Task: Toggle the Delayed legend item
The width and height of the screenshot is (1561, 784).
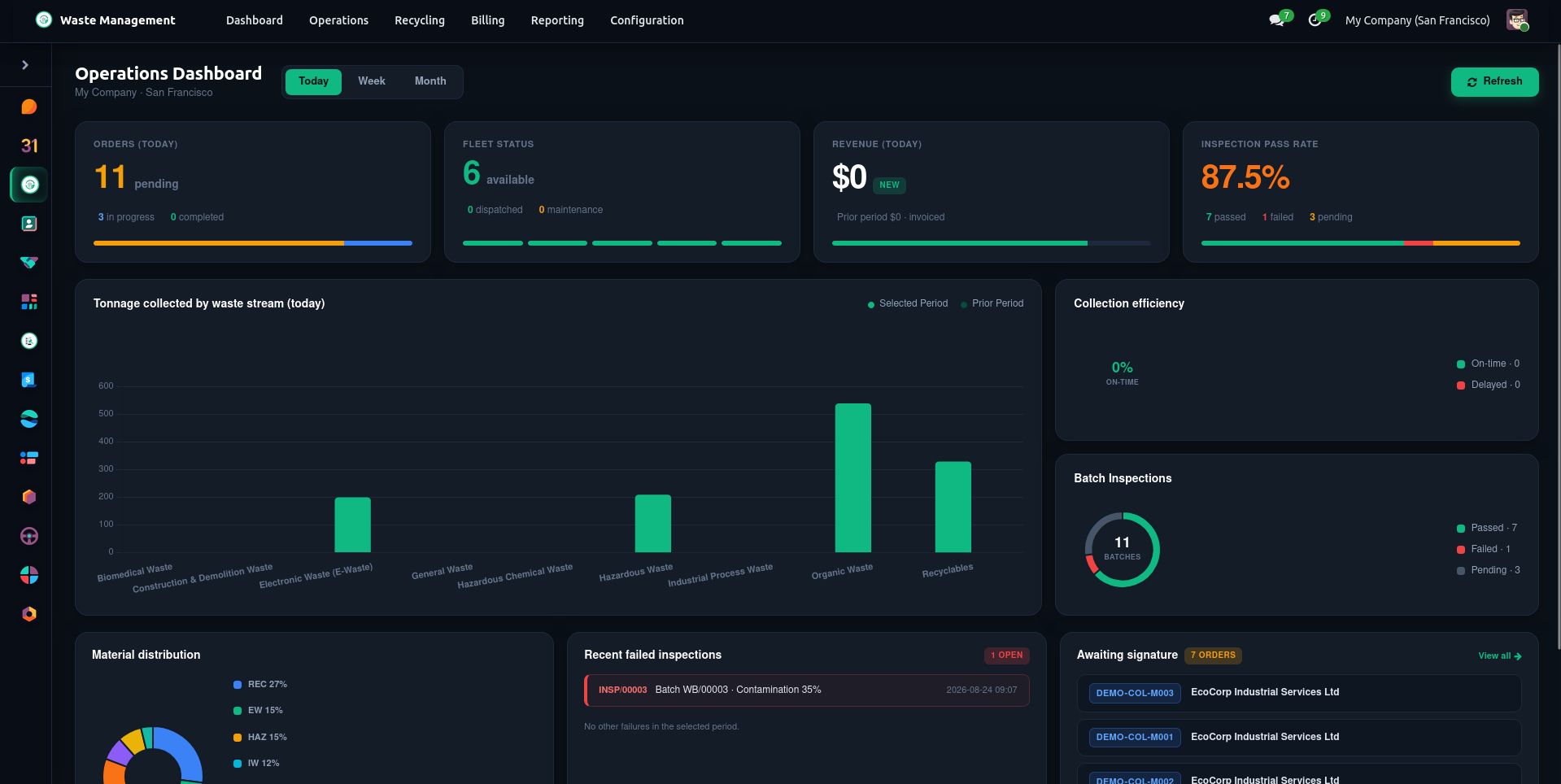Action: click(1488, 385)
